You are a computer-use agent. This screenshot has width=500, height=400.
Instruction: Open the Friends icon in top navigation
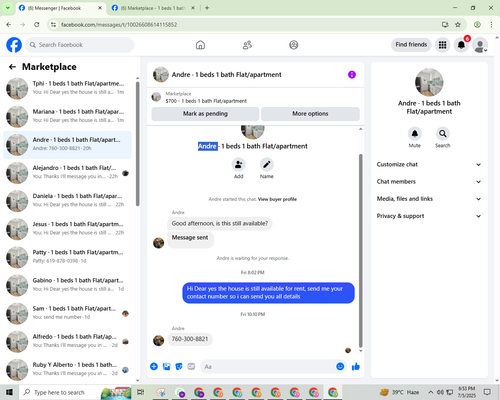tap(247, 45)
